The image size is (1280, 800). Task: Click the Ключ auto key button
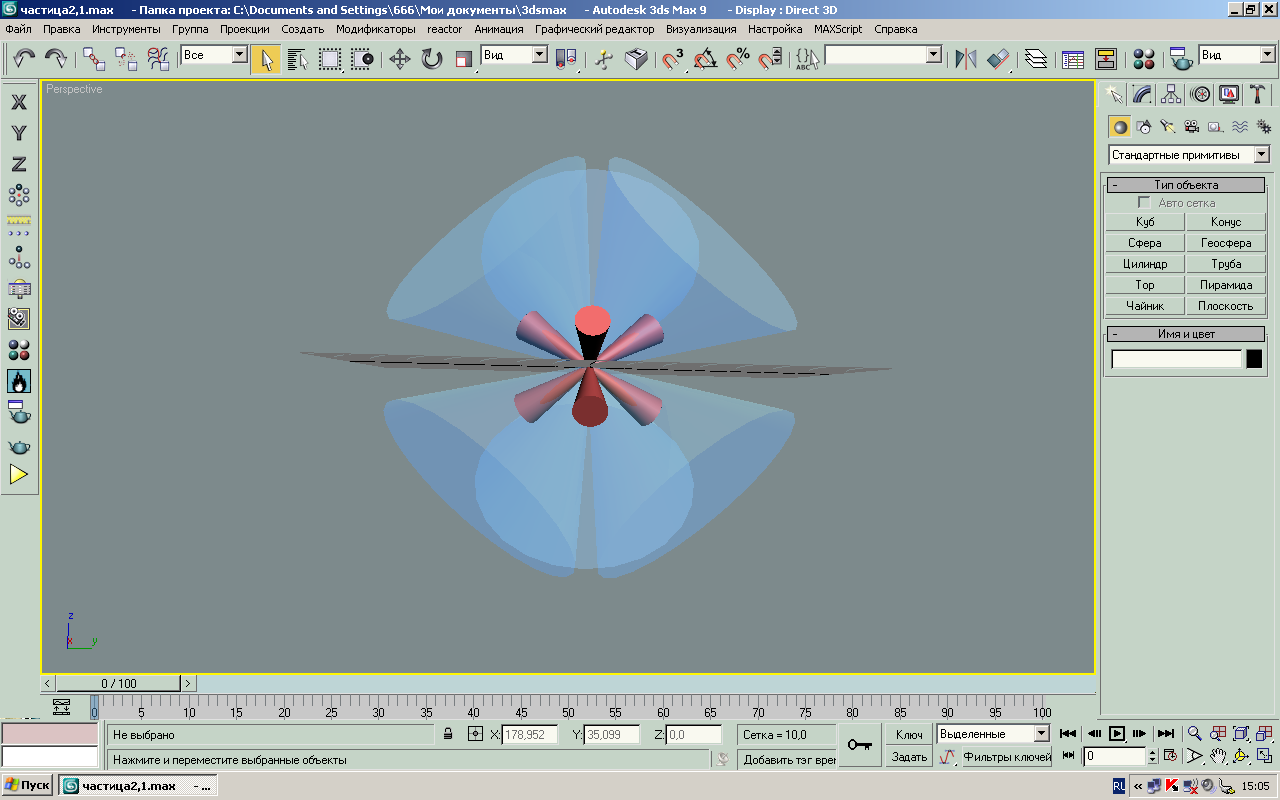pos(909,735)
